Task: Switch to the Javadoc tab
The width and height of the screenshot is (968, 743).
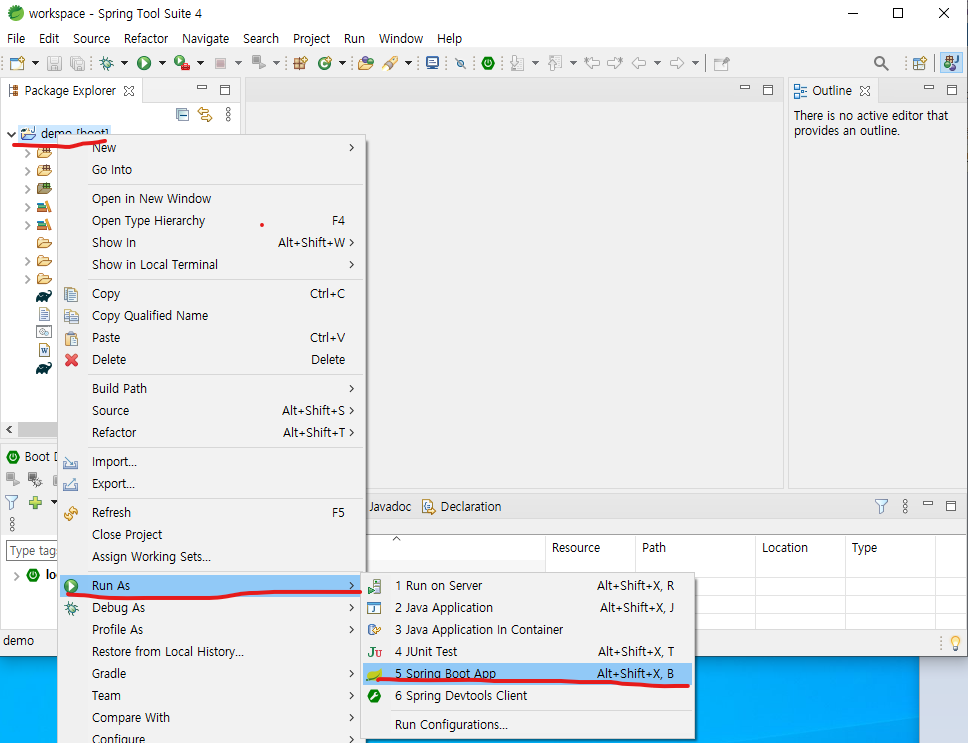Action: coord(390,507)
